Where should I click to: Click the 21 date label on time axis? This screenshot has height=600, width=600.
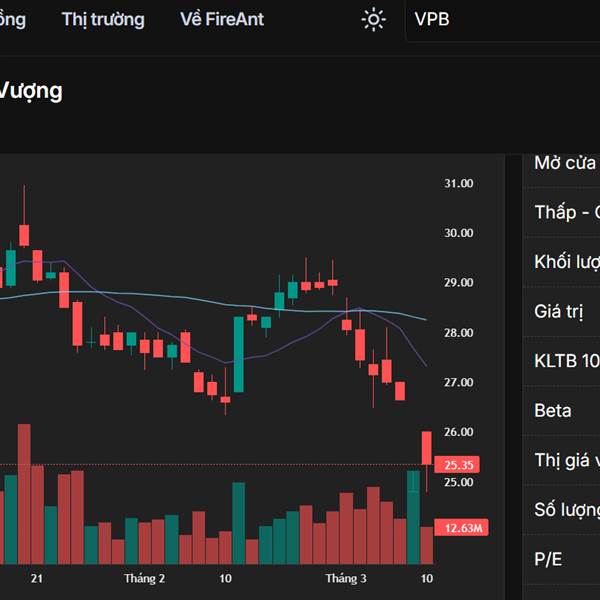pyautogui.click(x=37, y=579)
